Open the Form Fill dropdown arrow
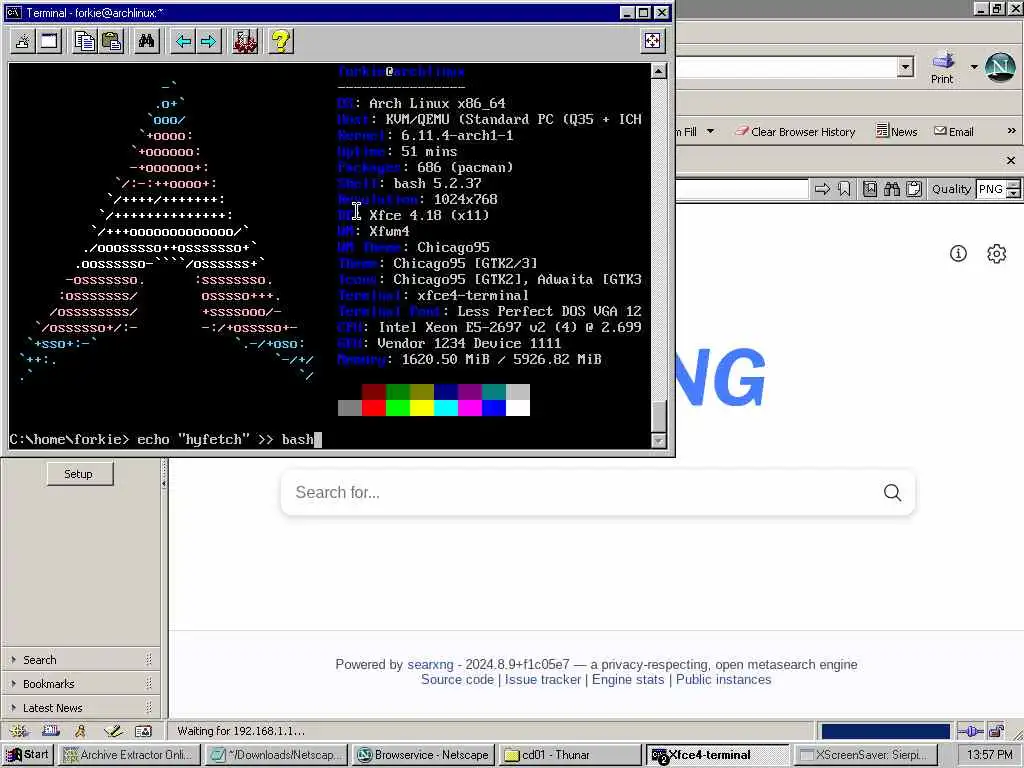Image resolution: width=1024 pixels, height=768 pixels. pyautogui.click(x=710, y=131)
